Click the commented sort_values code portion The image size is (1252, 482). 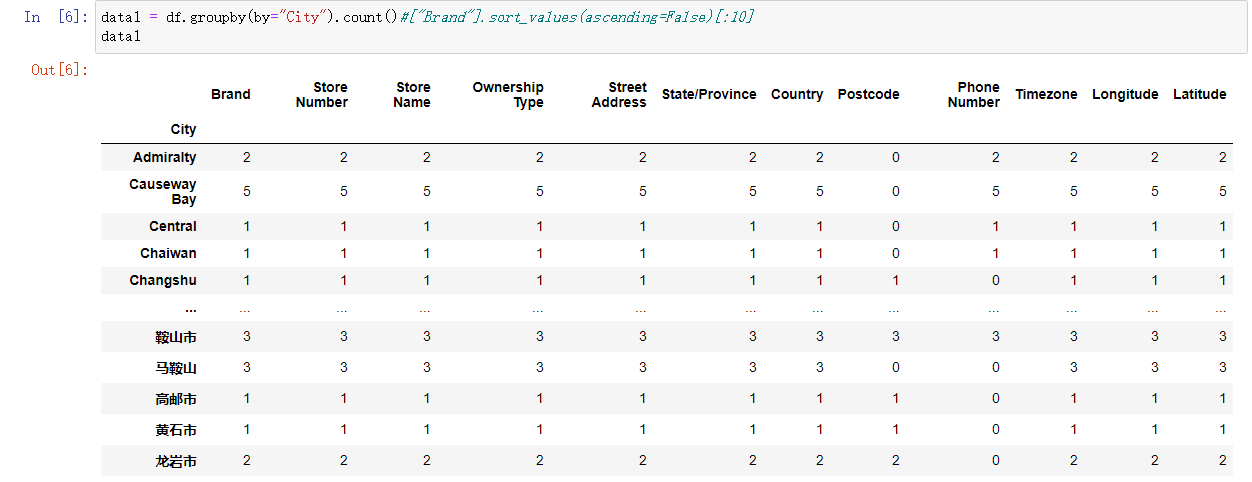[579, 18]
